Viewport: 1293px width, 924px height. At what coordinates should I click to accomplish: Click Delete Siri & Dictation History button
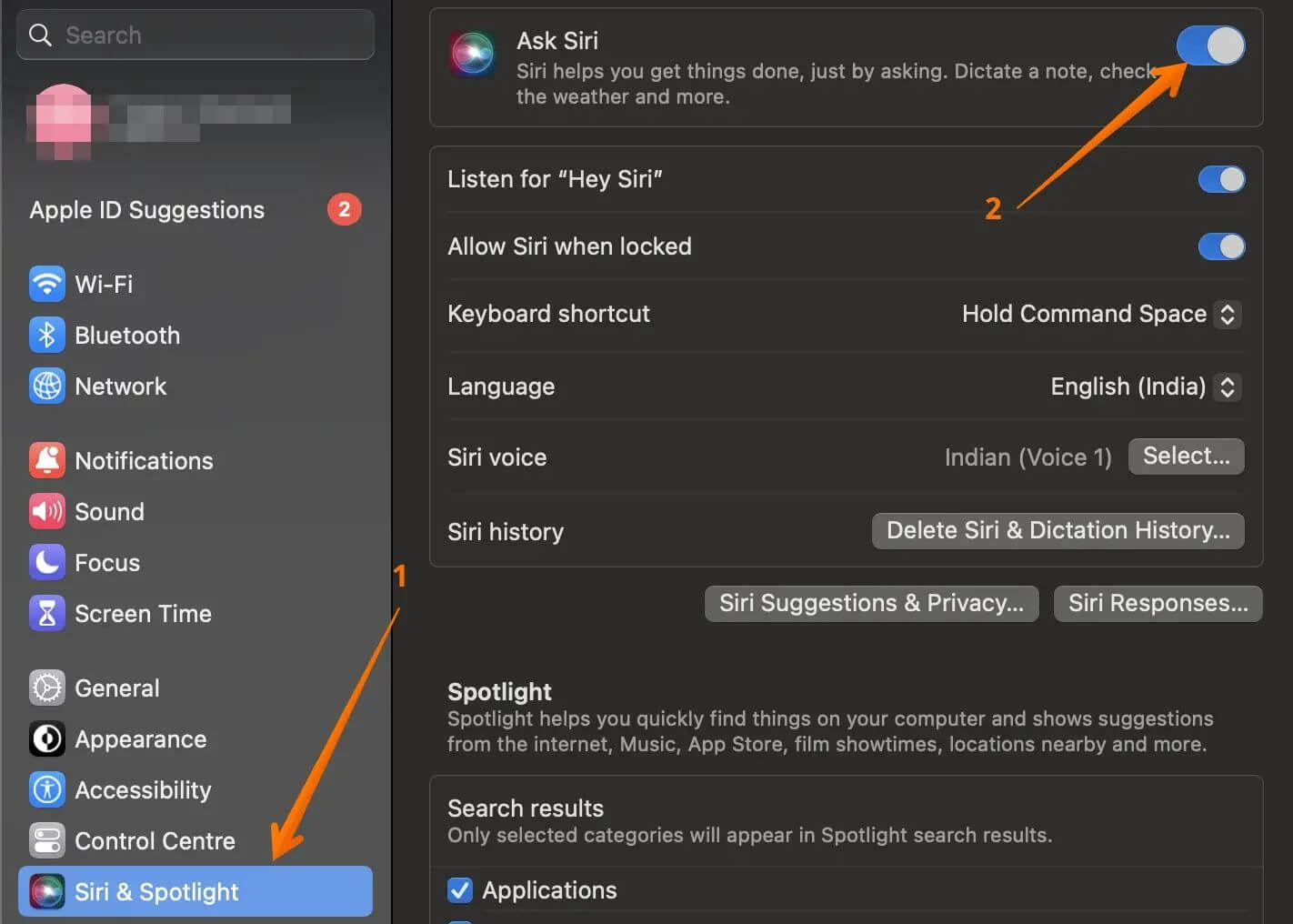point(1057,530)
